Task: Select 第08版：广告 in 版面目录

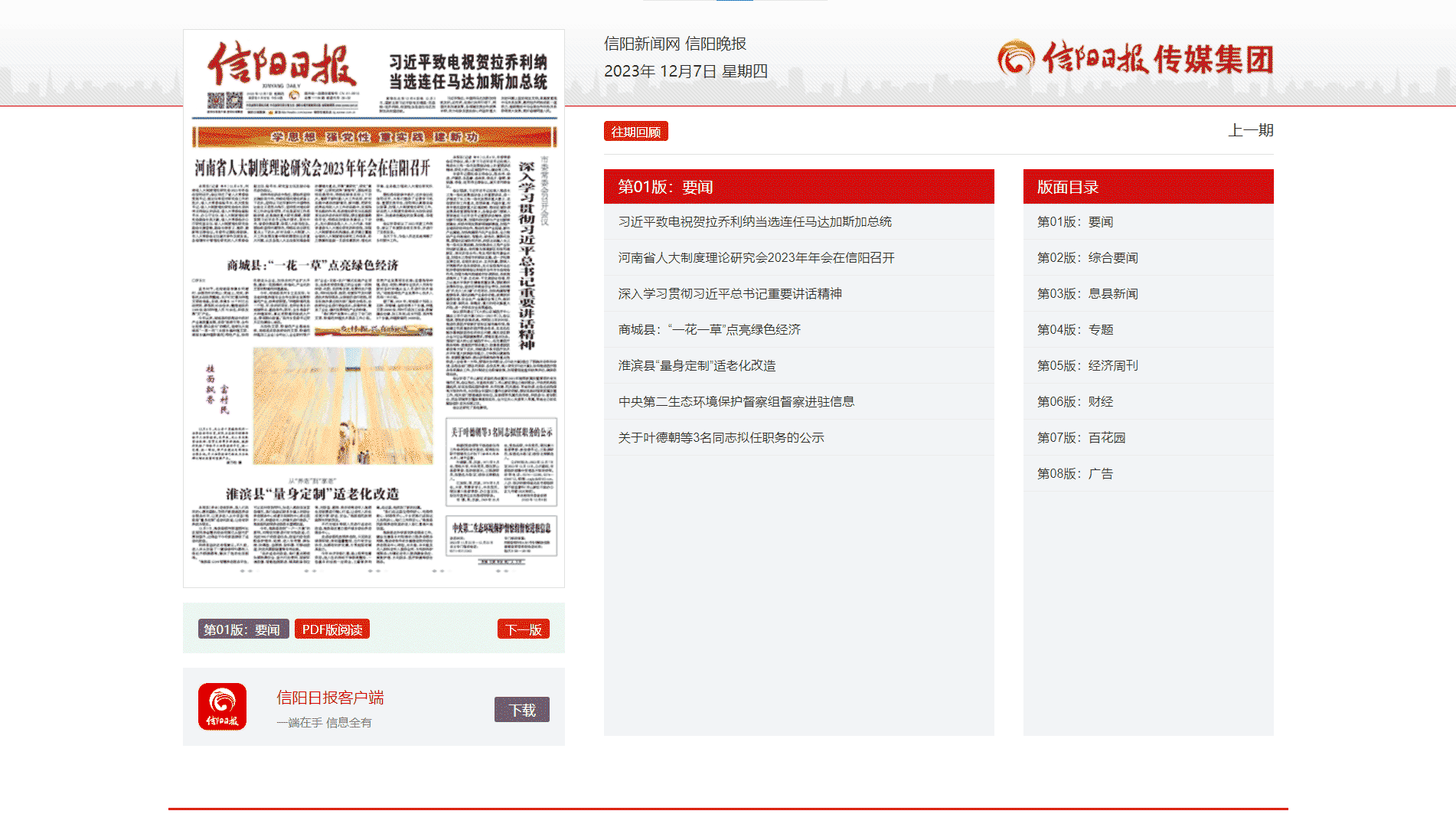Action: (1075, 474)
